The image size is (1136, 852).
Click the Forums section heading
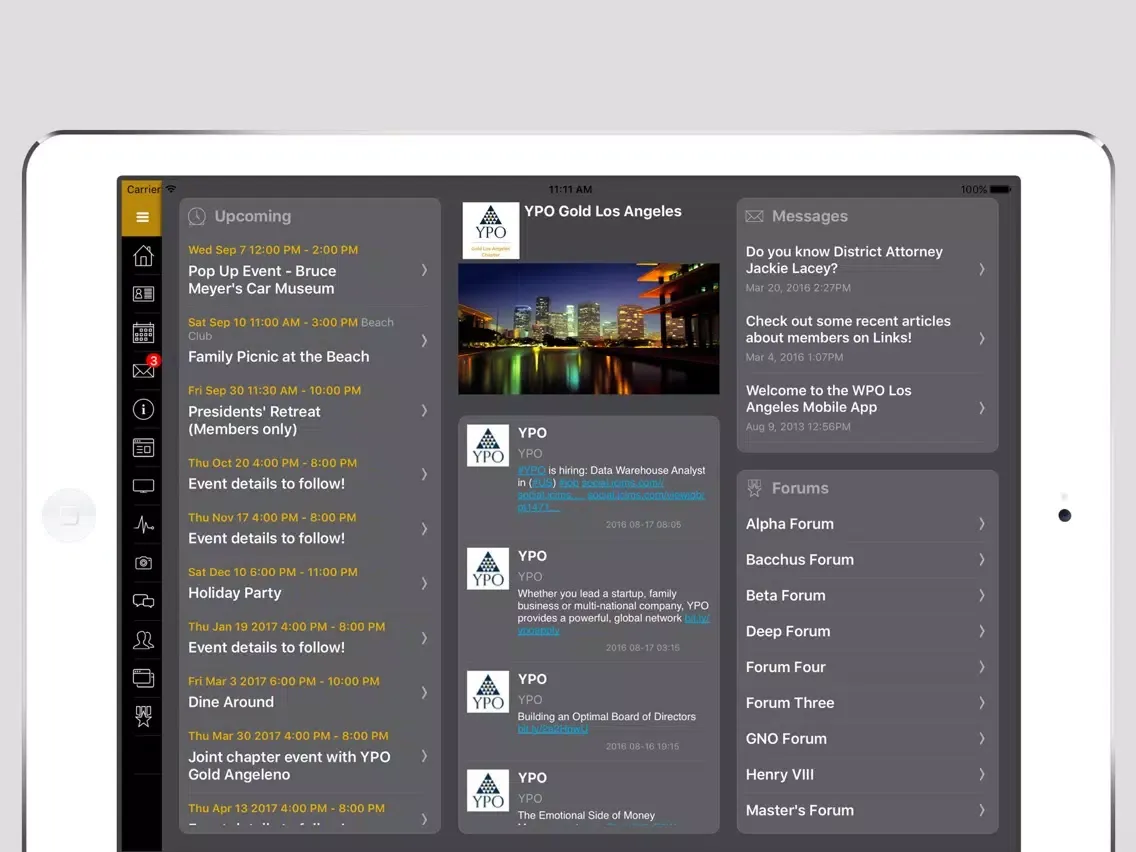[800, 488]
